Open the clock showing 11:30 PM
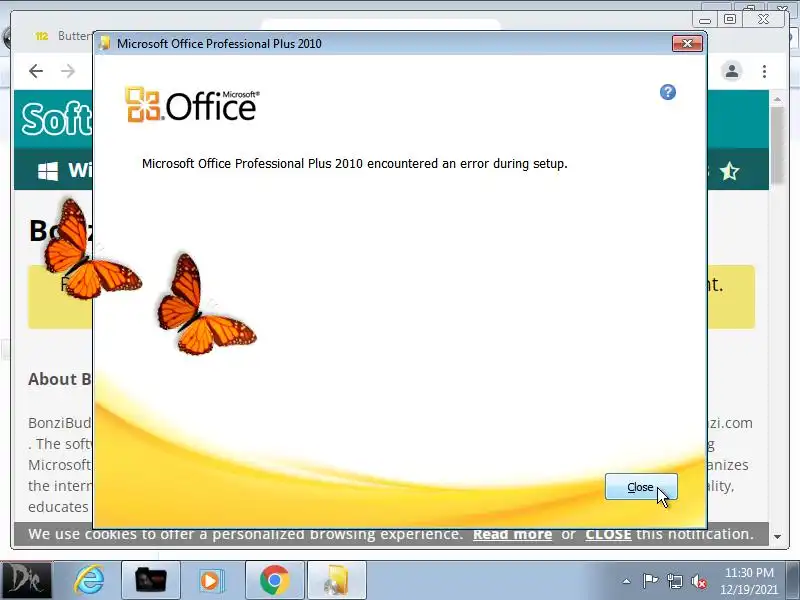 click(x=749, y=581)
